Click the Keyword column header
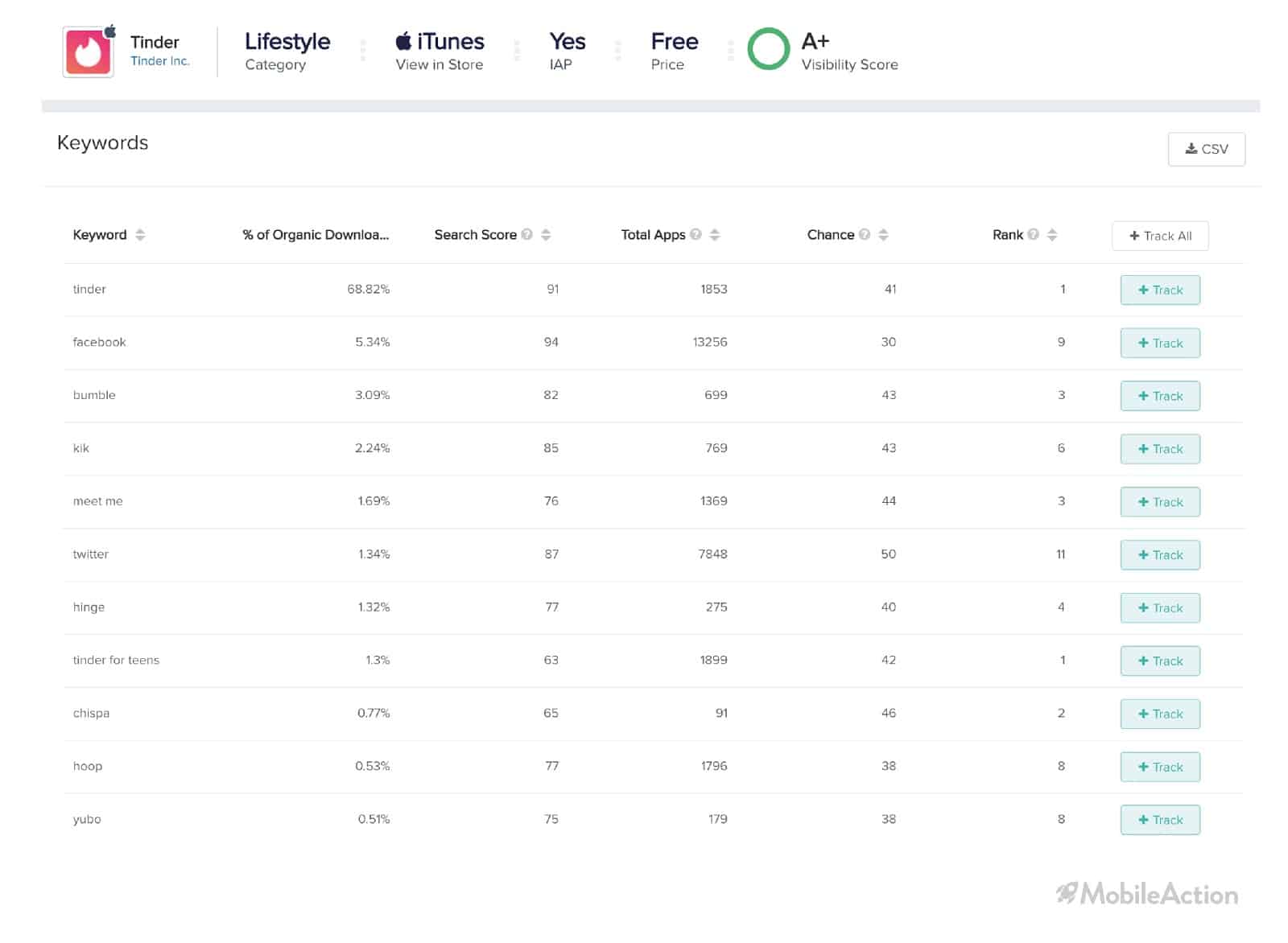Image resolution: width=1288 pixels, height=943 pixels. point(100,234)
